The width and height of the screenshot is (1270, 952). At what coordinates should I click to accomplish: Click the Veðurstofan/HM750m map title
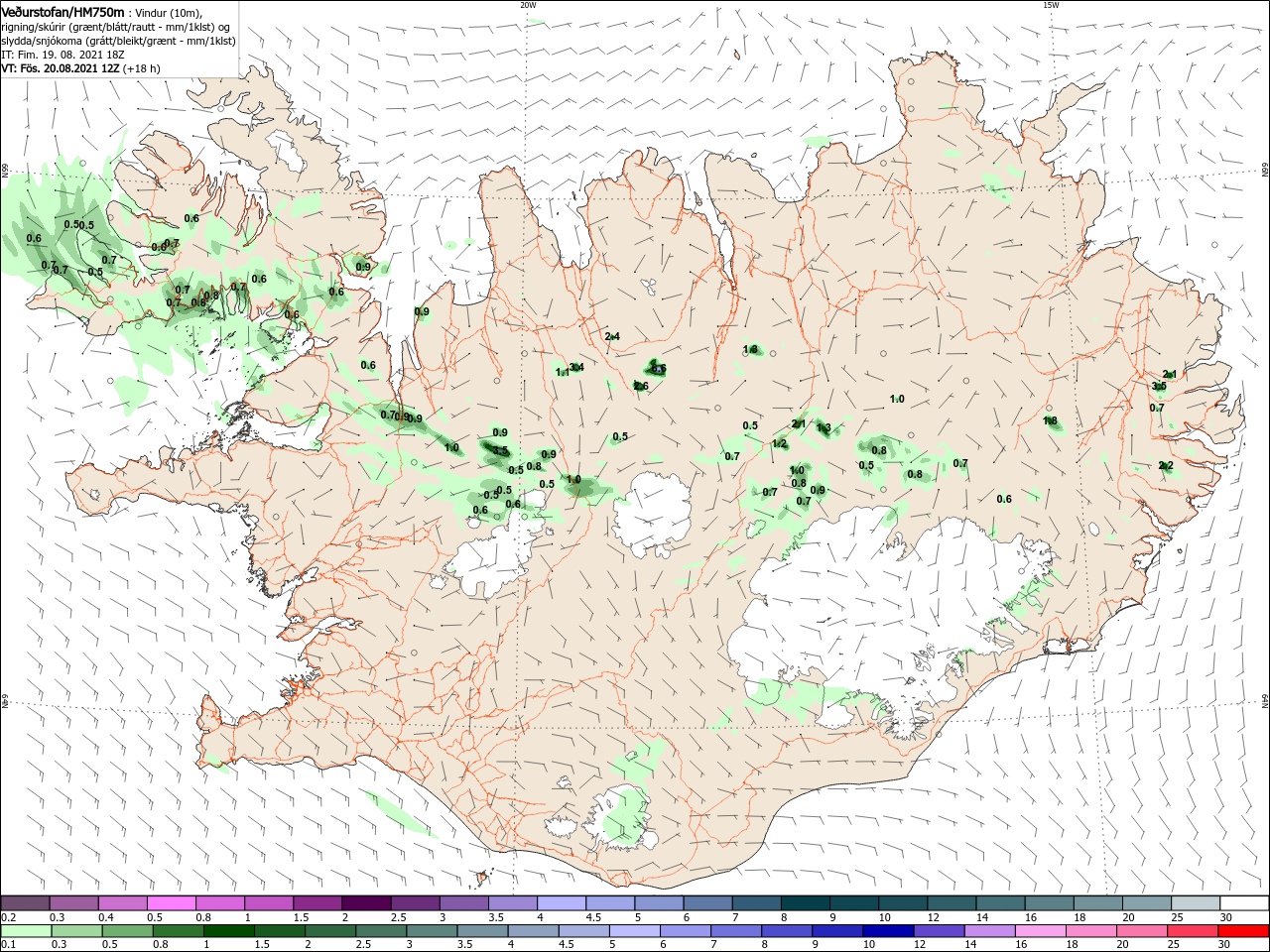click(x=63, y=12)
